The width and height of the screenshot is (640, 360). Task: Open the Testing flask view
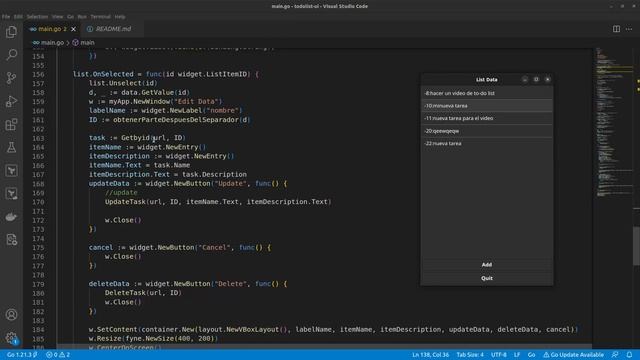[11, 147]
